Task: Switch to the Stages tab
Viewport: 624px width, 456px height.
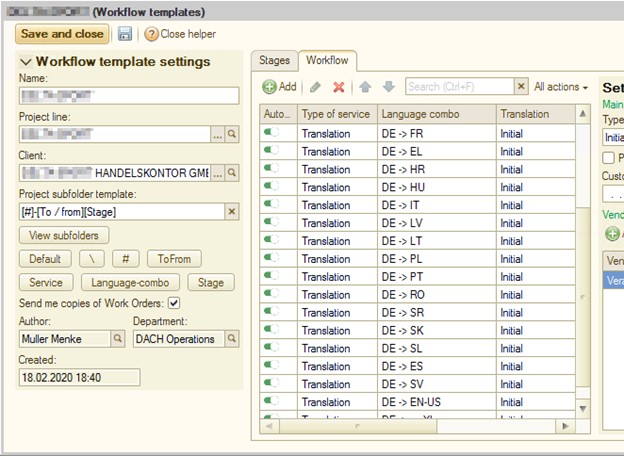Action: click(x=274, y=61)
